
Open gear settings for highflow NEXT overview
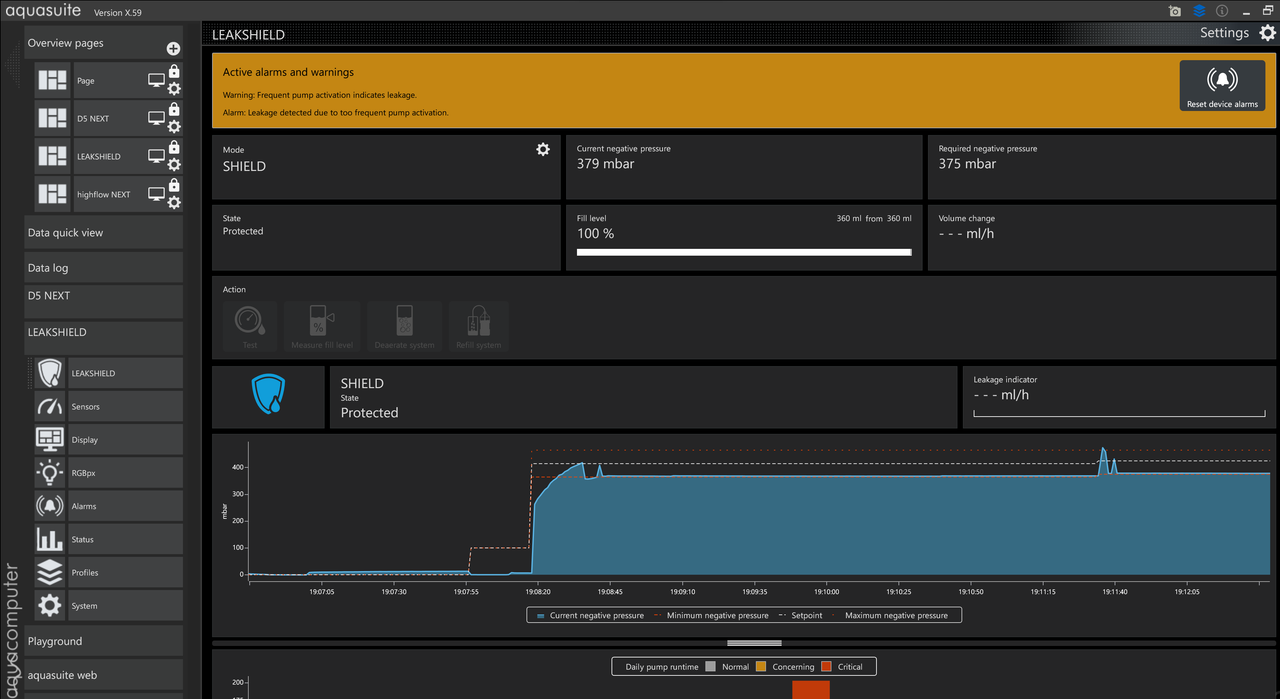174,202
